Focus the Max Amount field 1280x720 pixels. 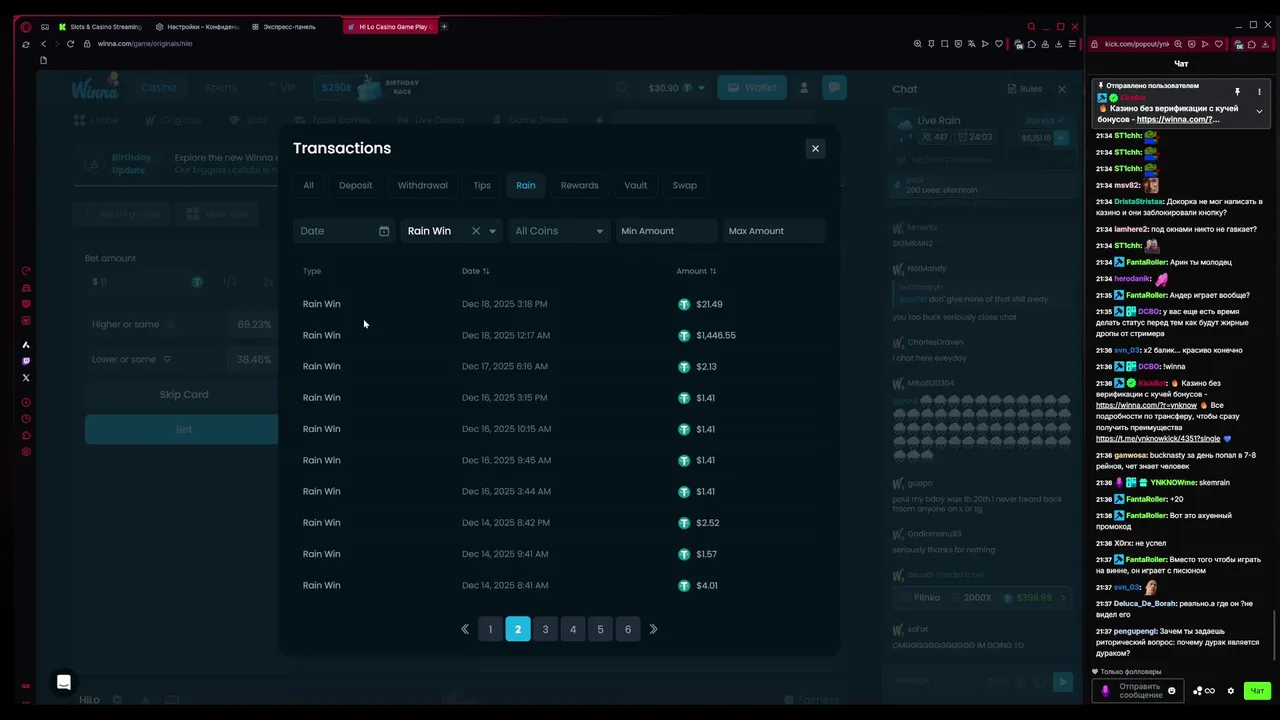coord(774,231)
